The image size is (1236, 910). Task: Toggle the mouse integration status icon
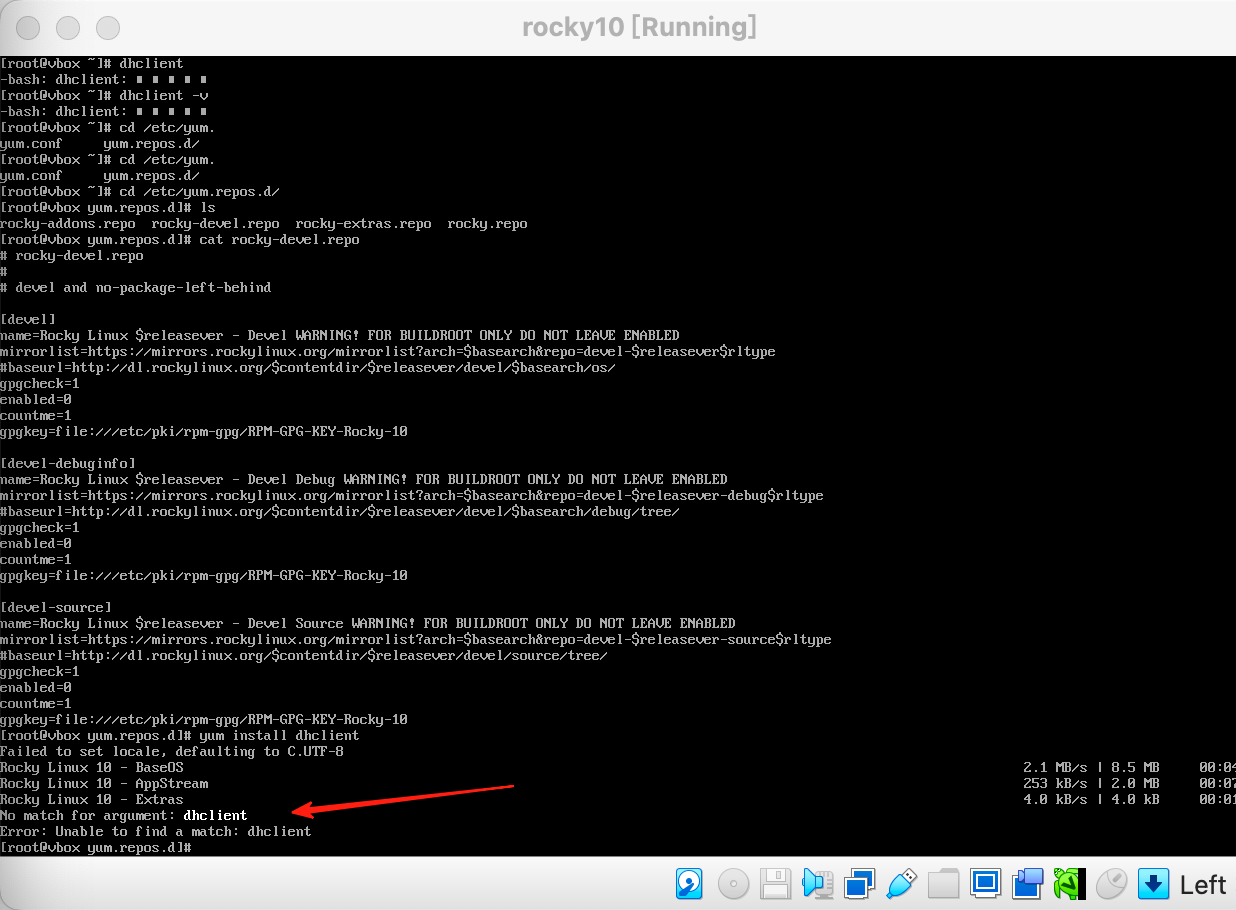tap(1112, 884)
